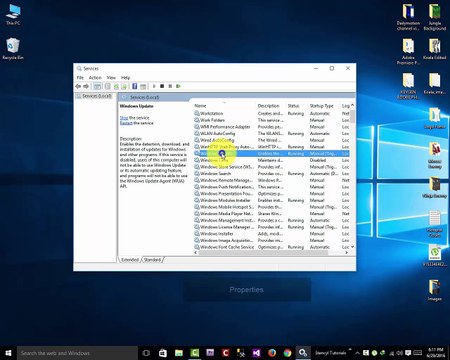Refresh the services list via toolbar
The width and height of the screenshot is (450, 360).
116,86
